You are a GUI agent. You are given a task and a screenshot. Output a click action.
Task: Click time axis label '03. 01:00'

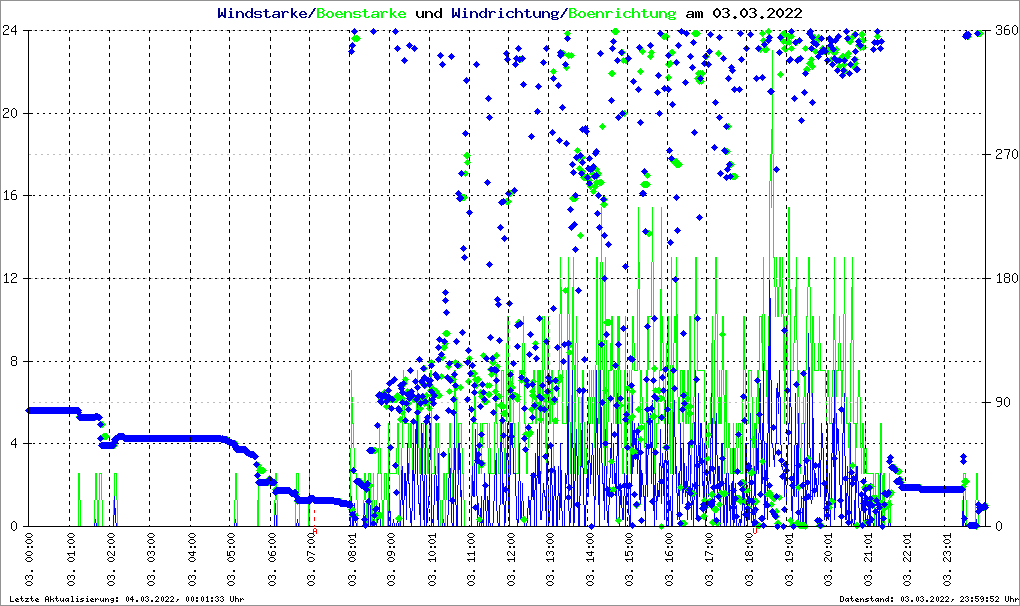[70, 560]
